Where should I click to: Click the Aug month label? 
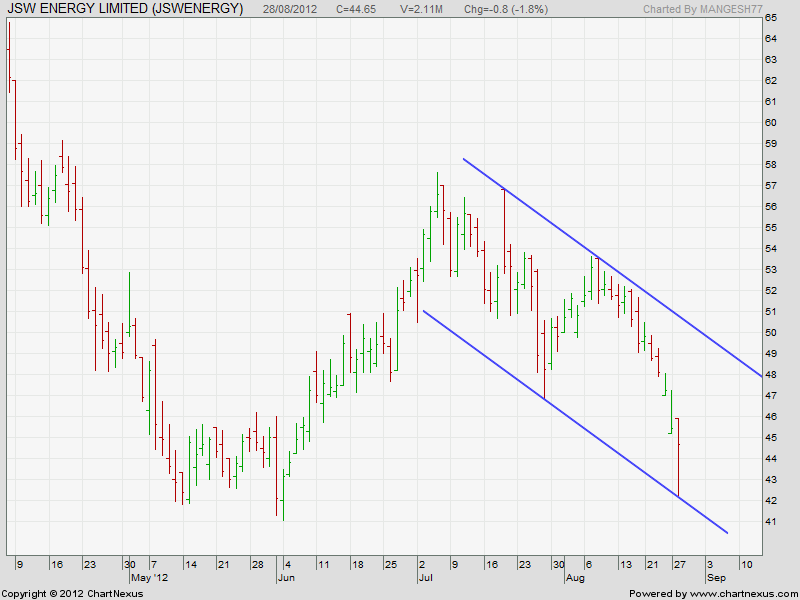coord(574,578)
